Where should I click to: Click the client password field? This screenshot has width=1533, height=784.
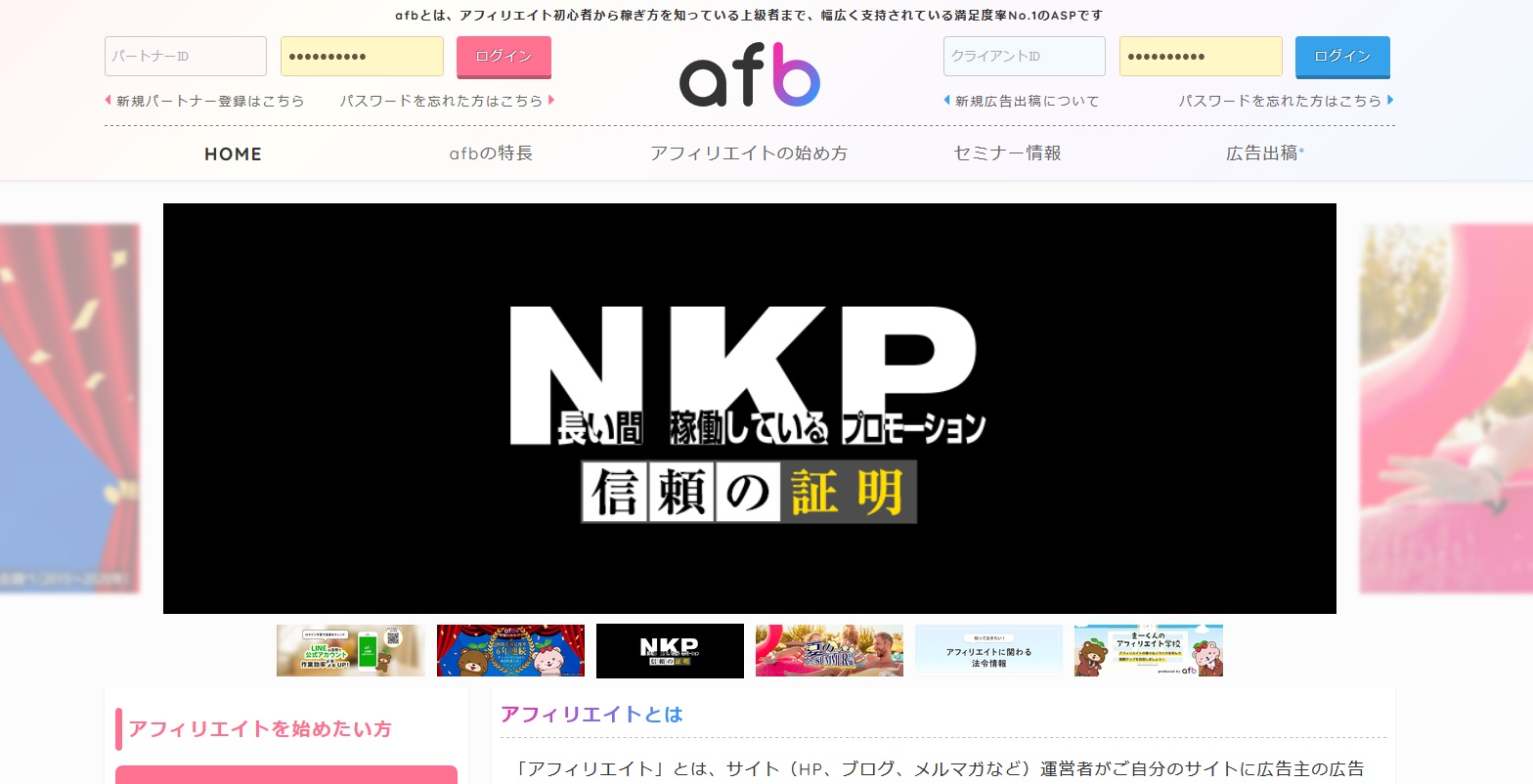tap(1201, 57)
